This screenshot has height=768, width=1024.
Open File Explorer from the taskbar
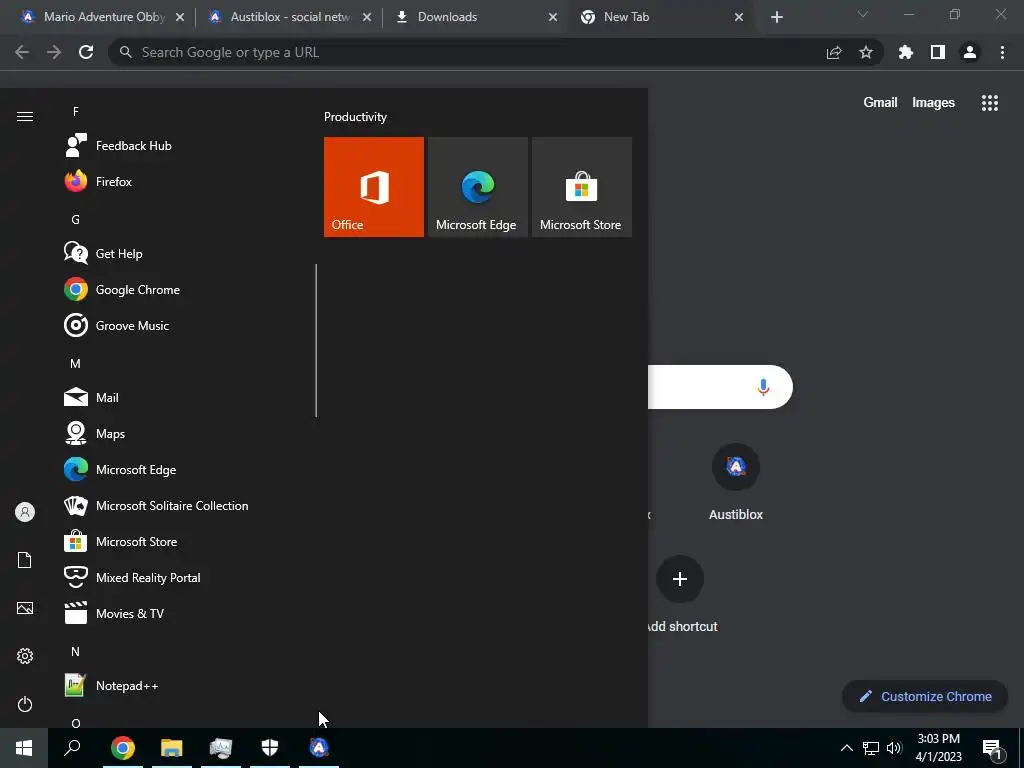coord(172,748)
